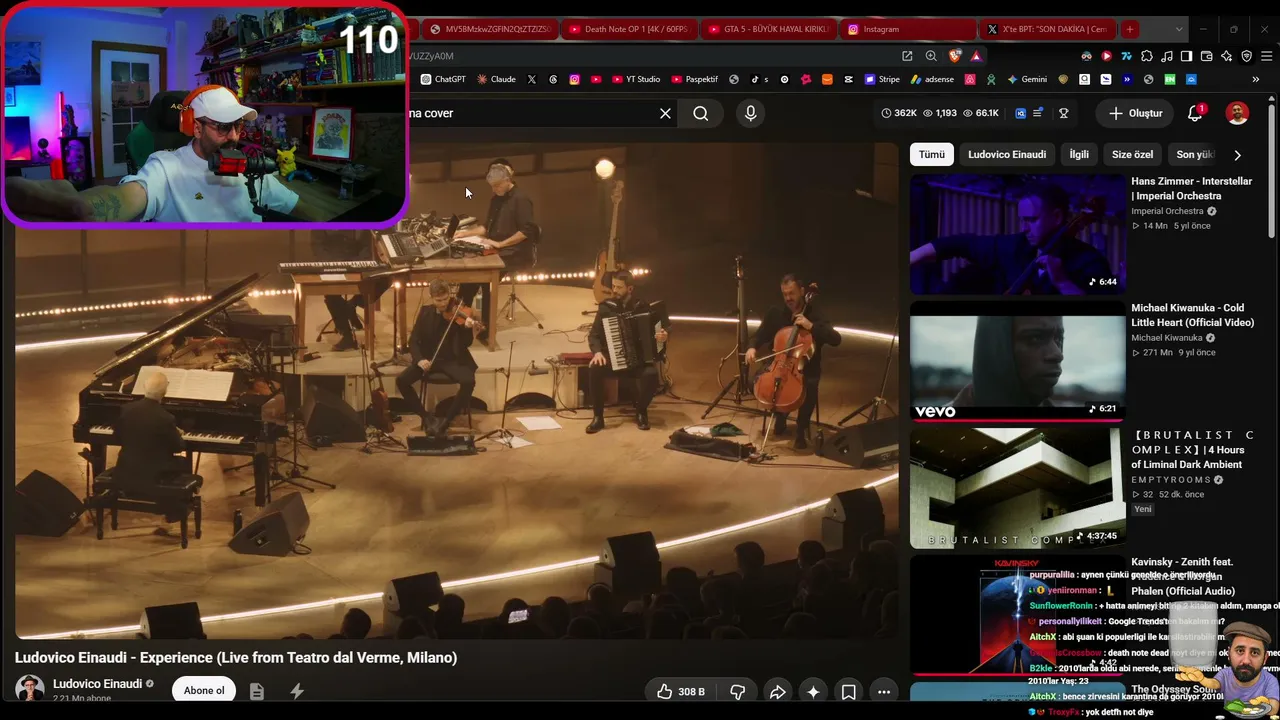1280x720 pixels.
Task: Open a new browser tab
Action: pyautogui.click(x=1129, y=29)
